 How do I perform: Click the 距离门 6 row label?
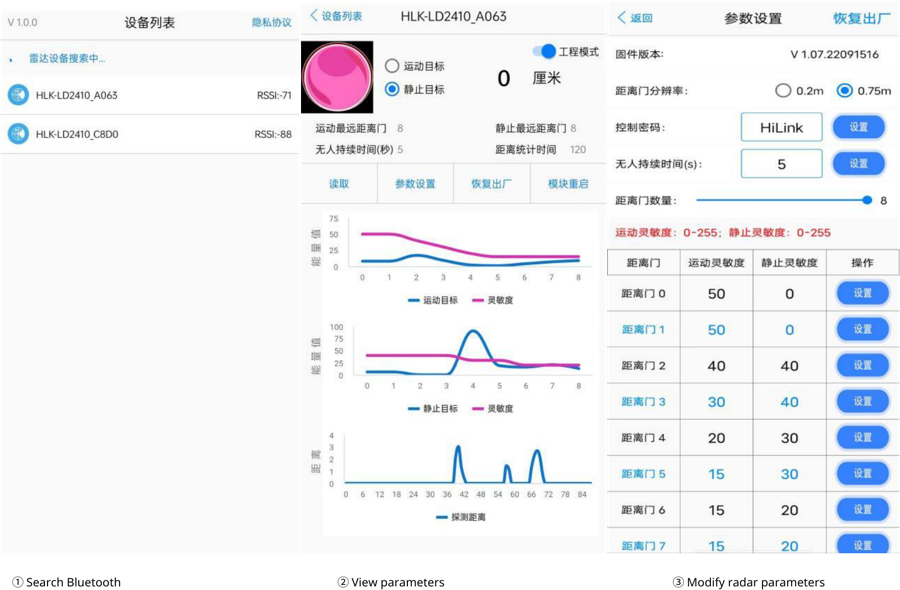tap(643, 510)
